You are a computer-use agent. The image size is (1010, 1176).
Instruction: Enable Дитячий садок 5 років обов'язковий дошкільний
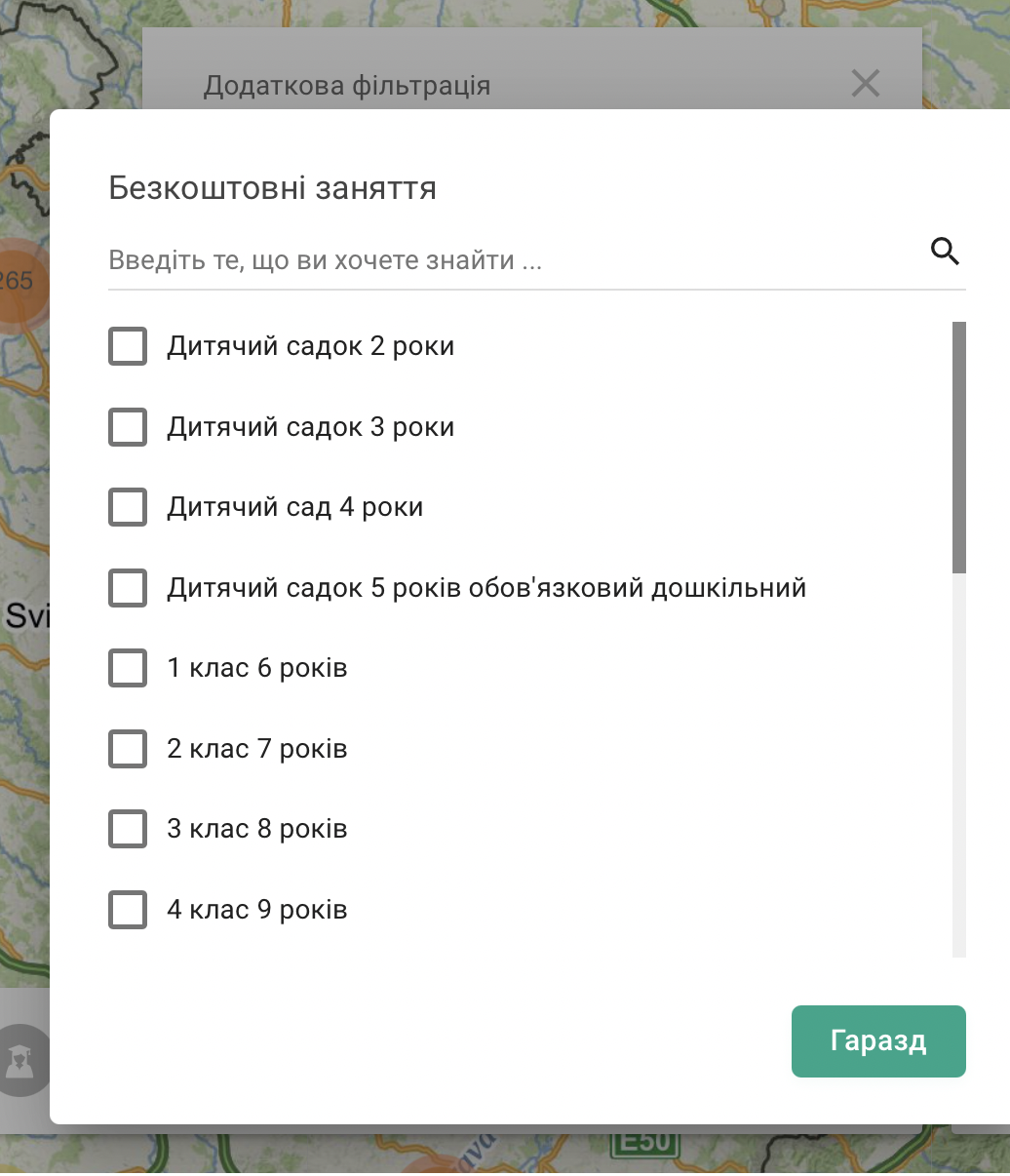128,588
